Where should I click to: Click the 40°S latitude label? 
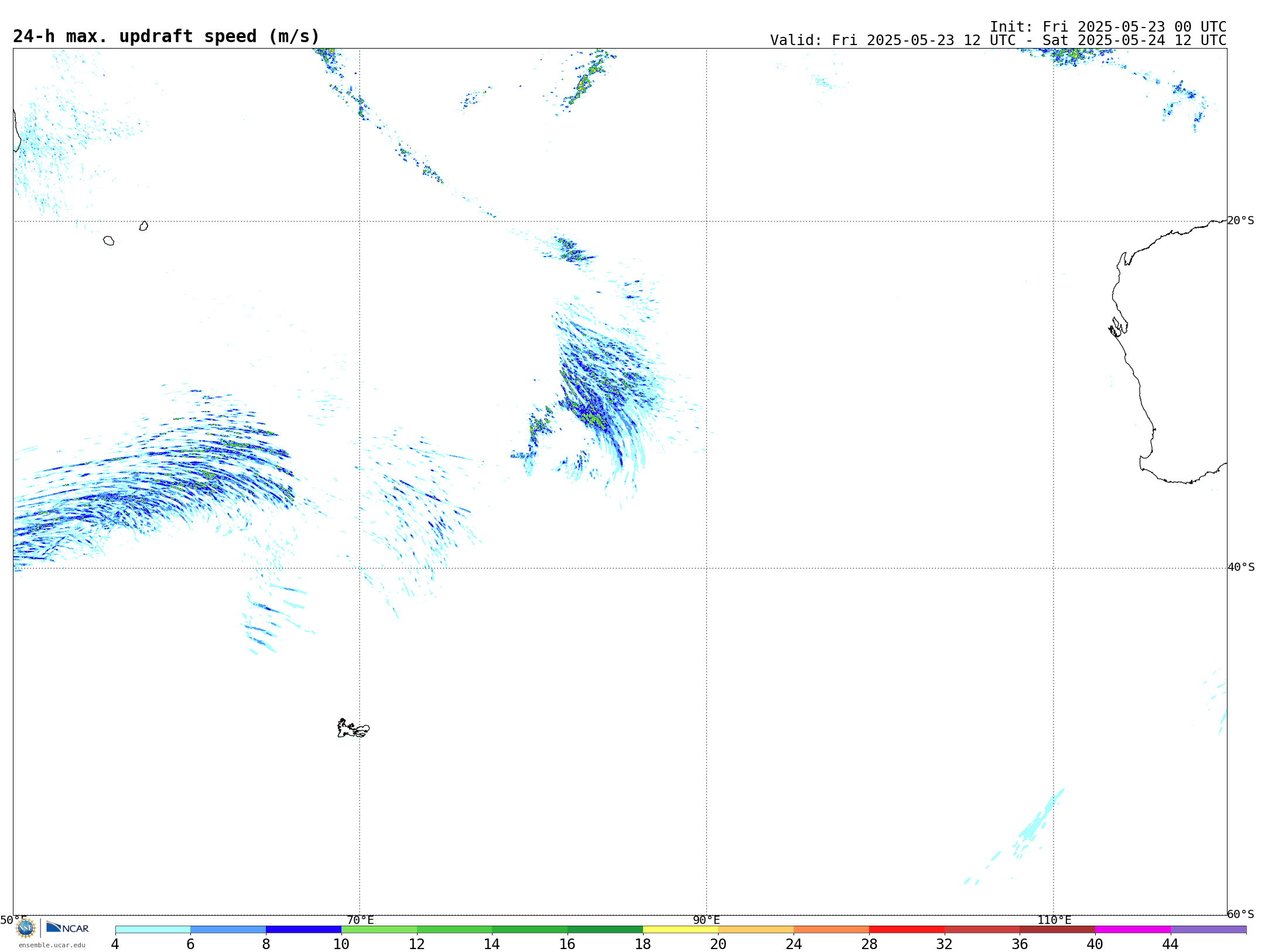pyautogui.click(x=1241, y=567)
